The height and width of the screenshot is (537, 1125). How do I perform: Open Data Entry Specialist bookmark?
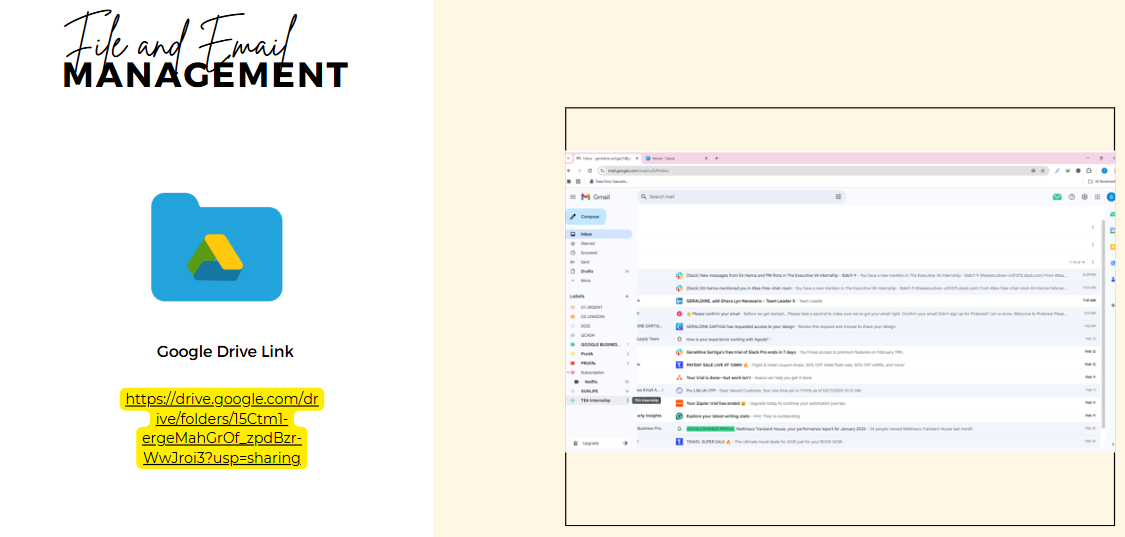611,182
